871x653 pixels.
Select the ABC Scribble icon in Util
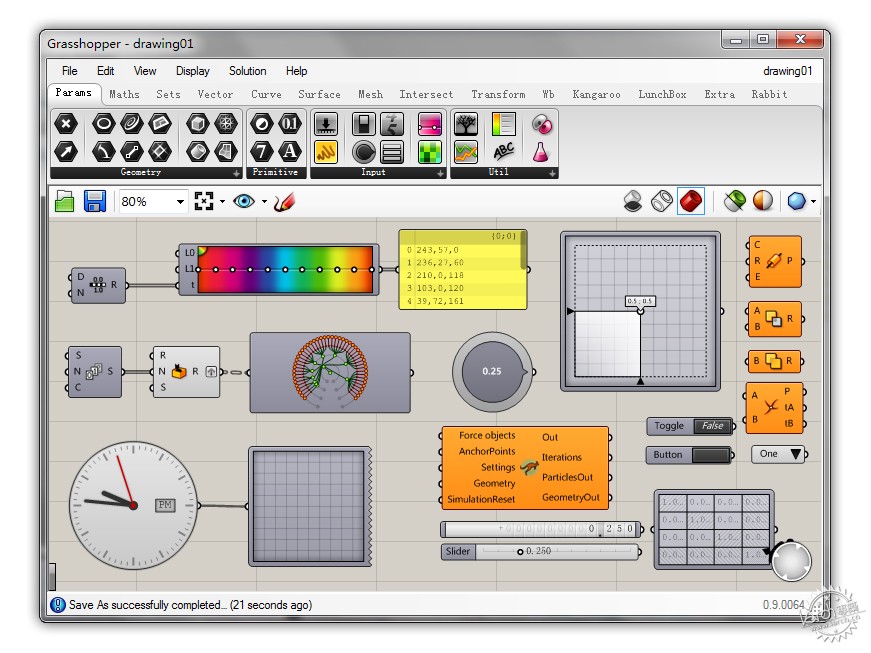click(503, 152)
